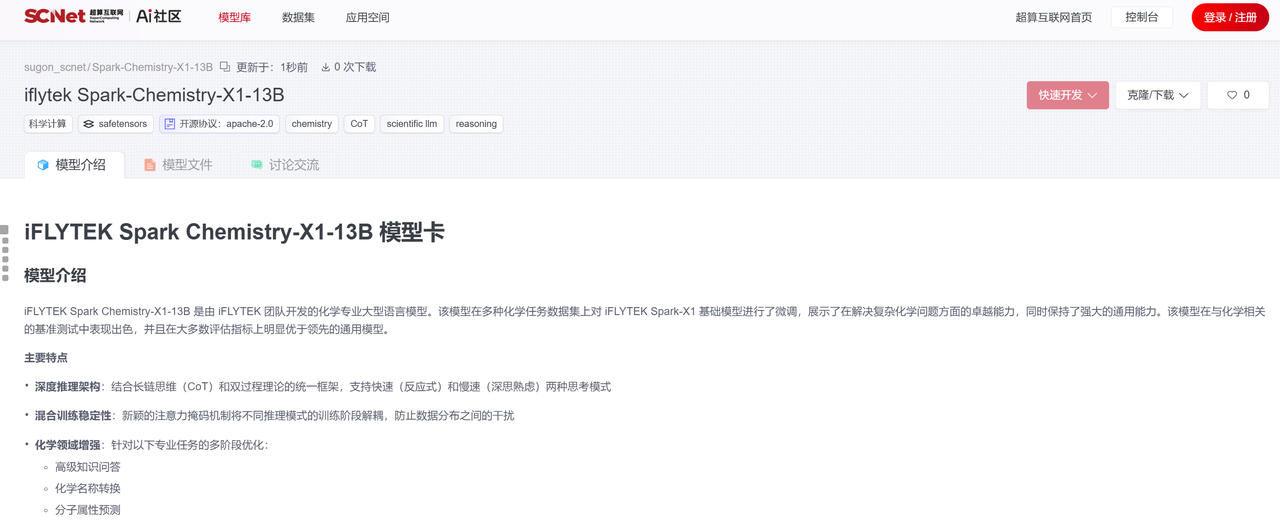
Task: Click the title iflytek Spark-Chemistry-X1-13B
Action: pos(154,95)
